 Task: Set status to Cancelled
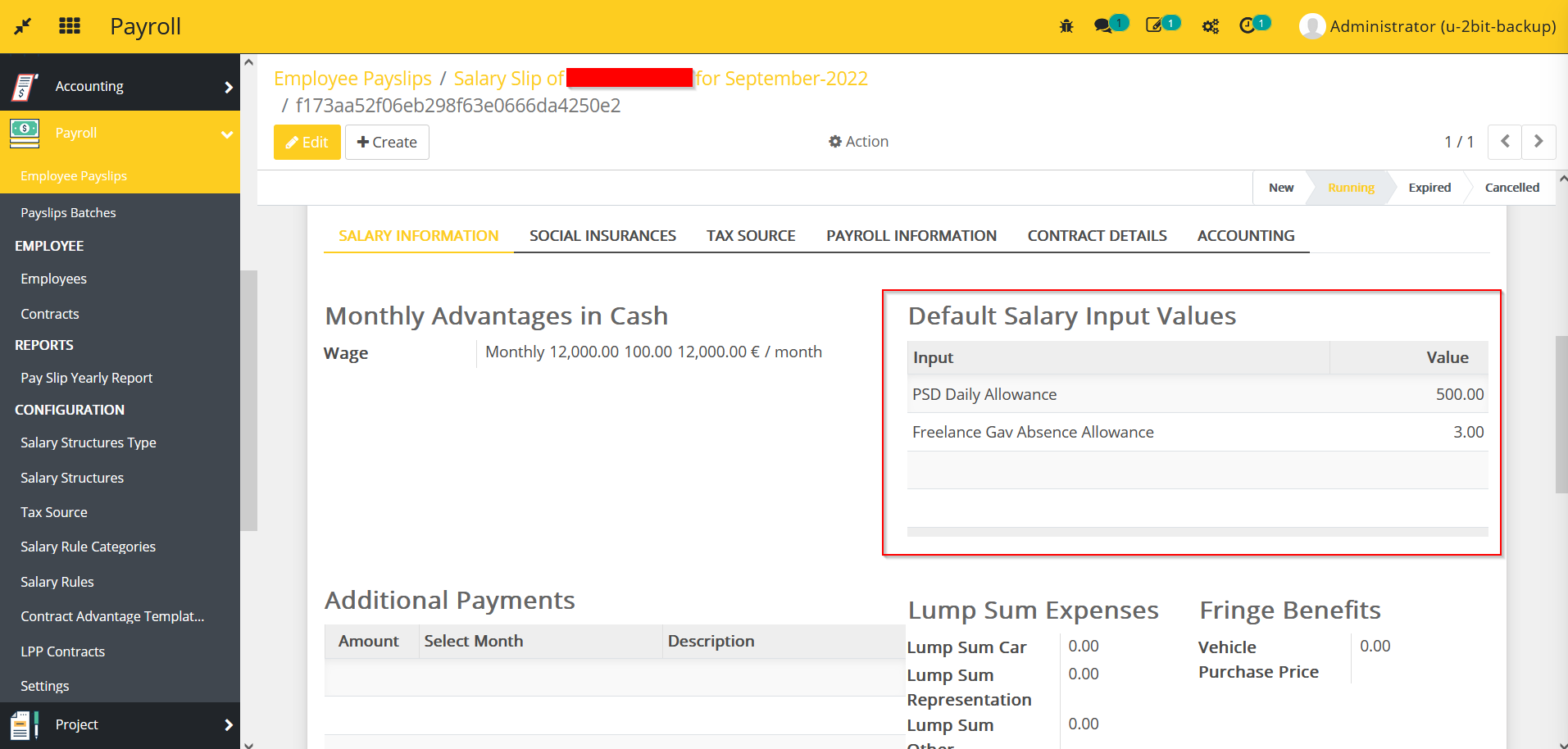1511,188
